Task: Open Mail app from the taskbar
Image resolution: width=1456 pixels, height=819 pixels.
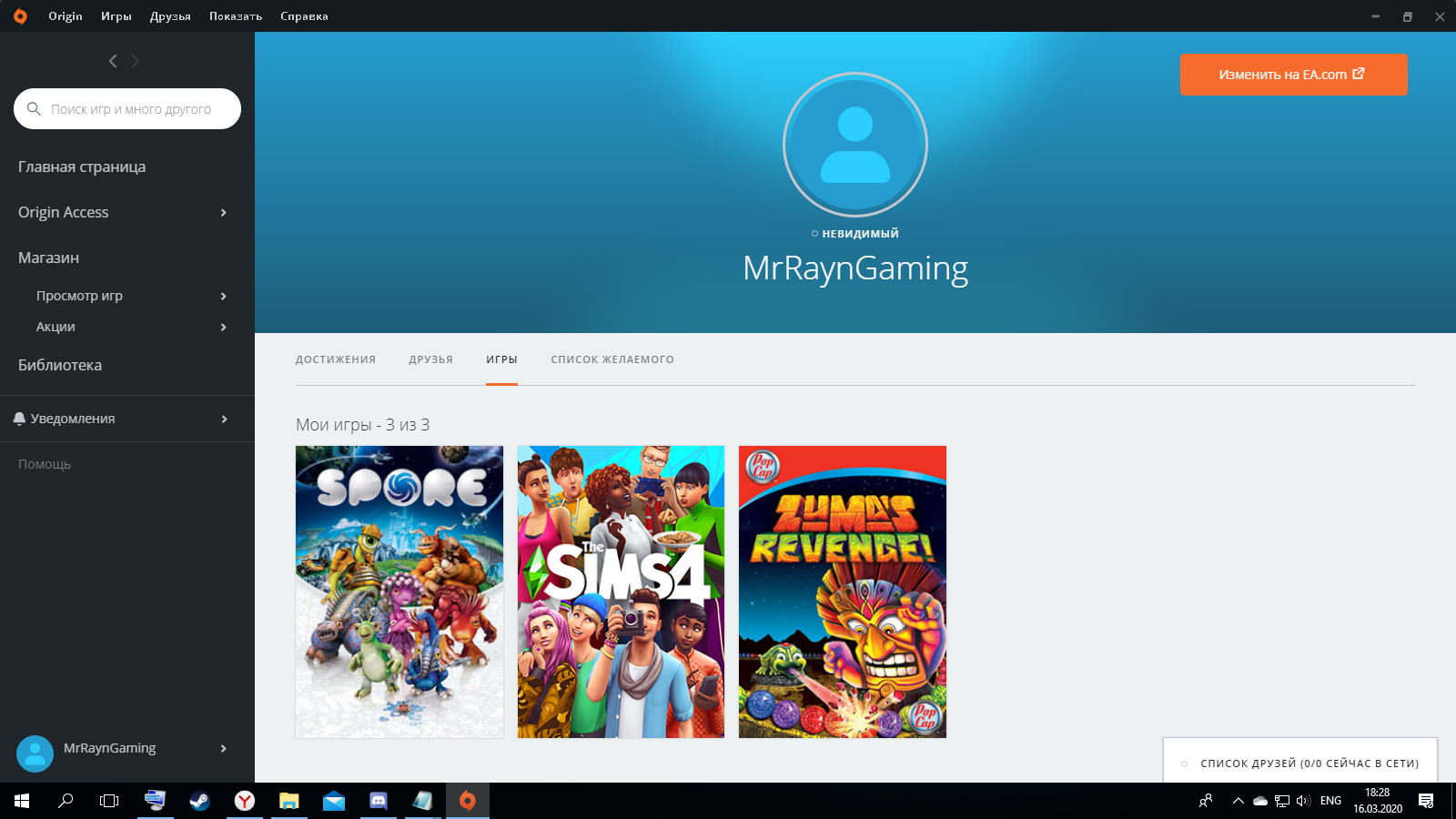Action: point(334,801)
